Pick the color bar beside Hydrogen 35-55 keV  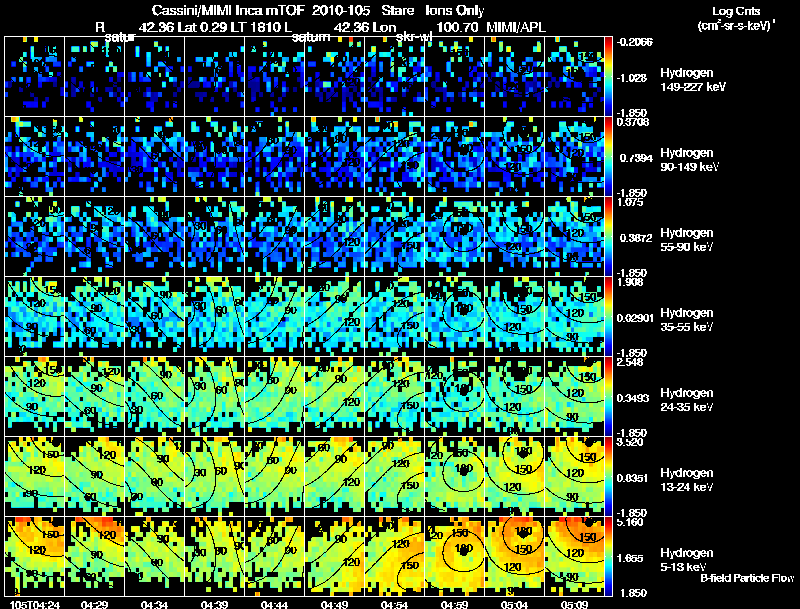pyautogui.click(x=608, y=316)
